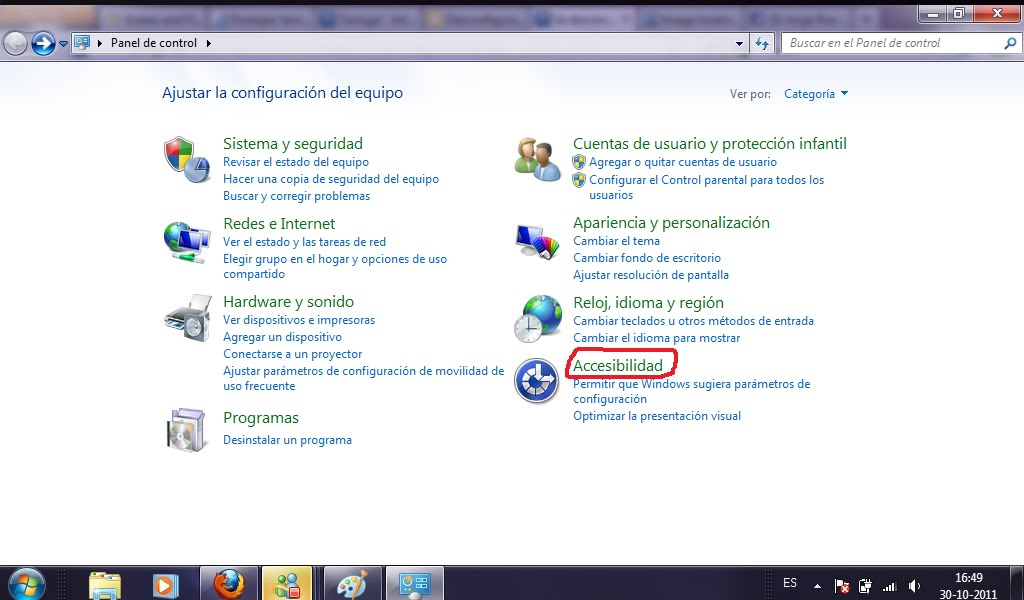Launch Firefox from the taskbar

click(229, 583)
